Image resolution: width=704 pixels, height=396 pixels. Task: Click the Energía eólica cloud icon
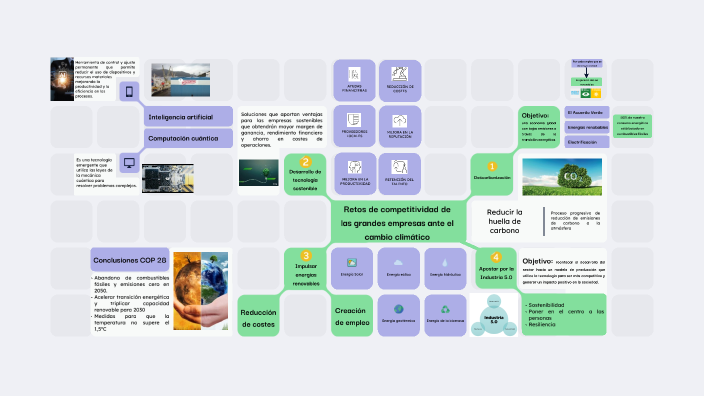pos(398,263)
